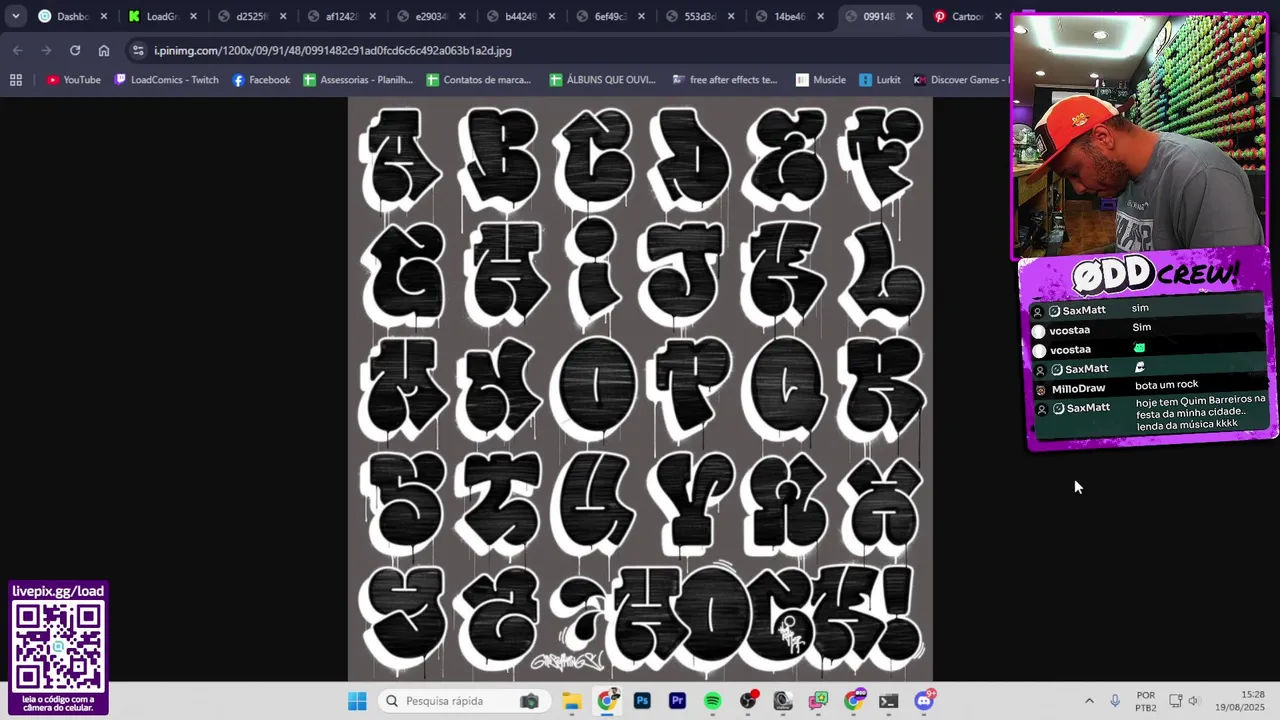The height and width of the screenshot is (720, 1280).
Task: Go to the browser home page
Action: pos(104,50)
